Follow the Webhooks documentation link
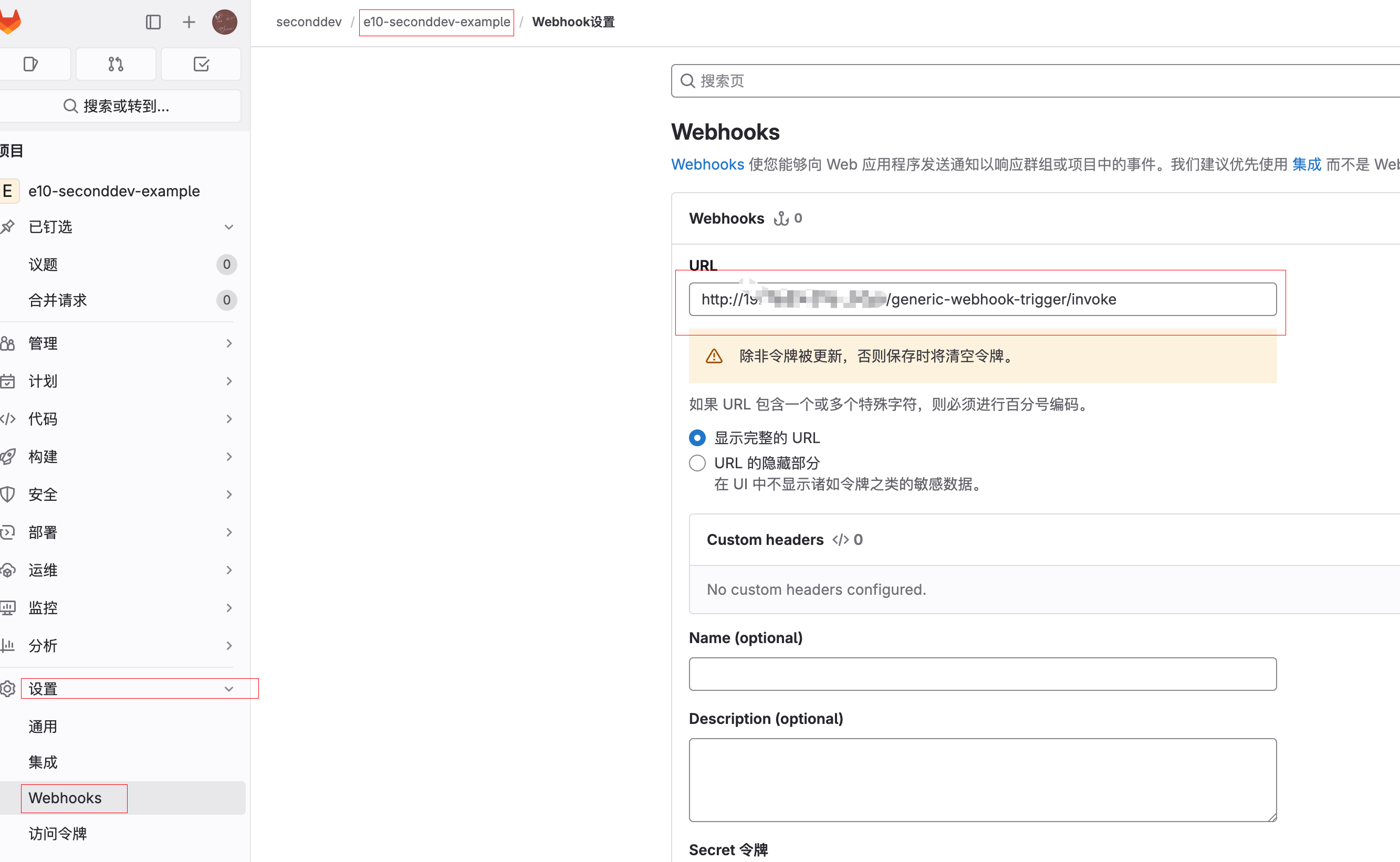Viewport: 1400px width, 862px height. (707, 164)
